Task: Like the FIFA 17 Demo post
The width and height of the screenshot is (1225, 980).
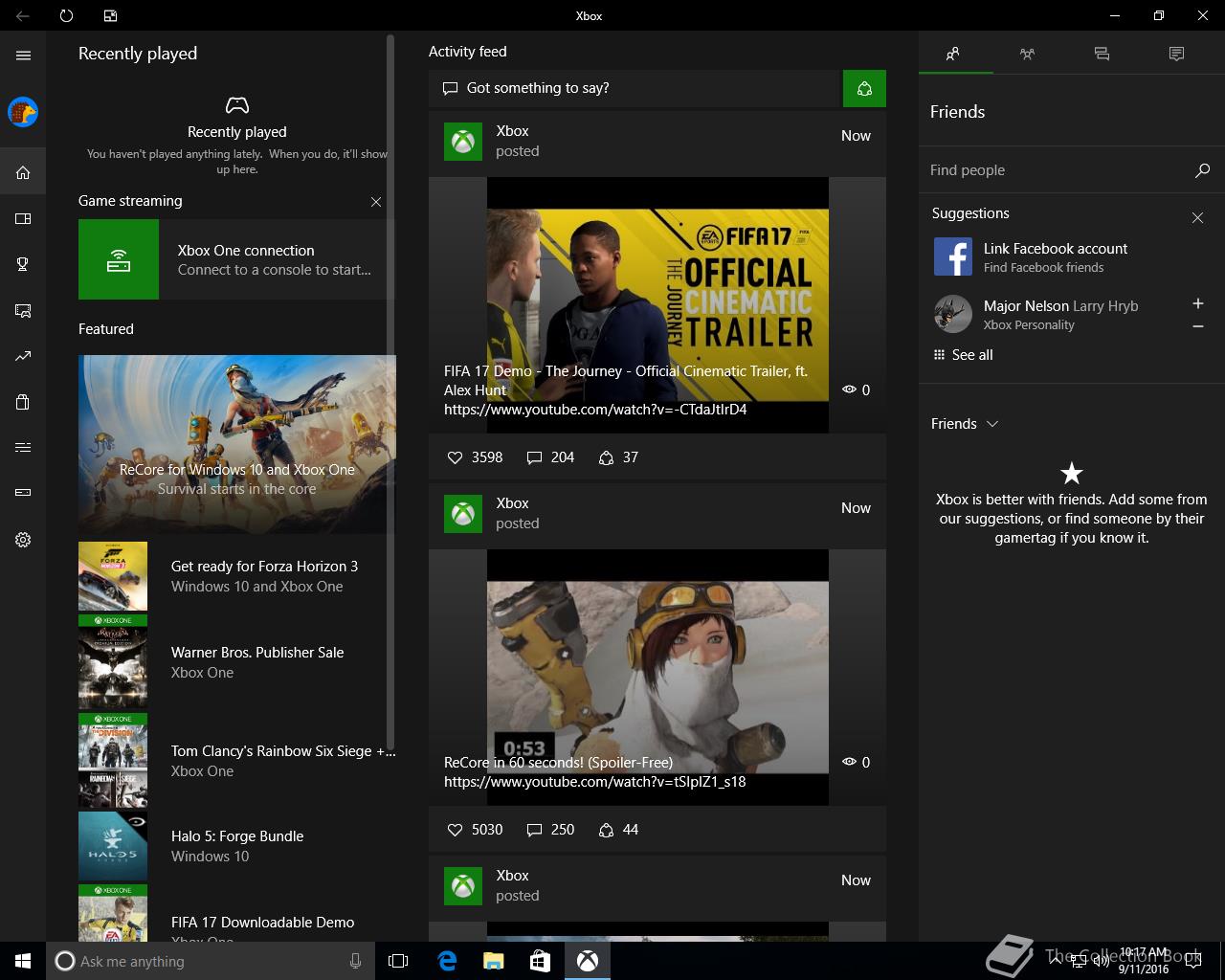Action: (x=456, y=457)
